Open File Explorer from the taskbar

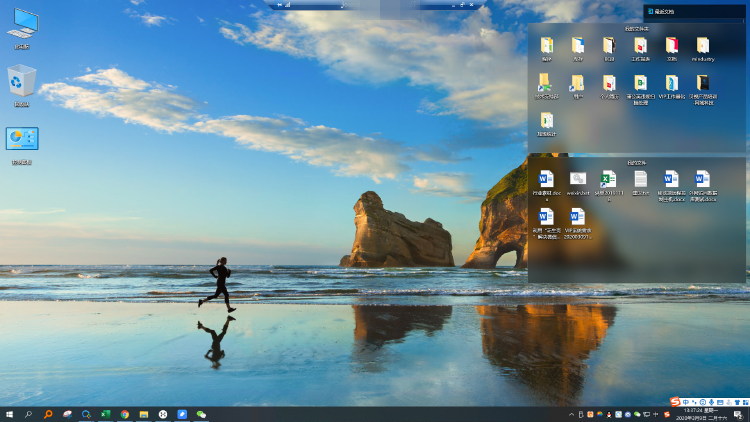coord(143,414)
